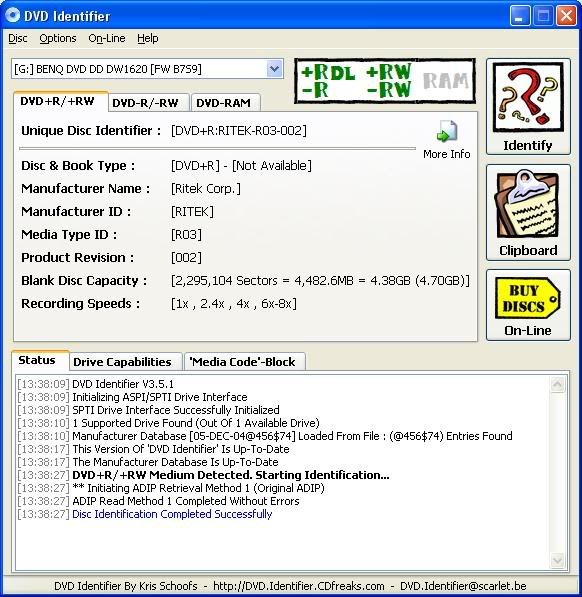
Task: Select log line 'Manufacturer Database [05-DEC-04...'
Action: click(292, 436)
